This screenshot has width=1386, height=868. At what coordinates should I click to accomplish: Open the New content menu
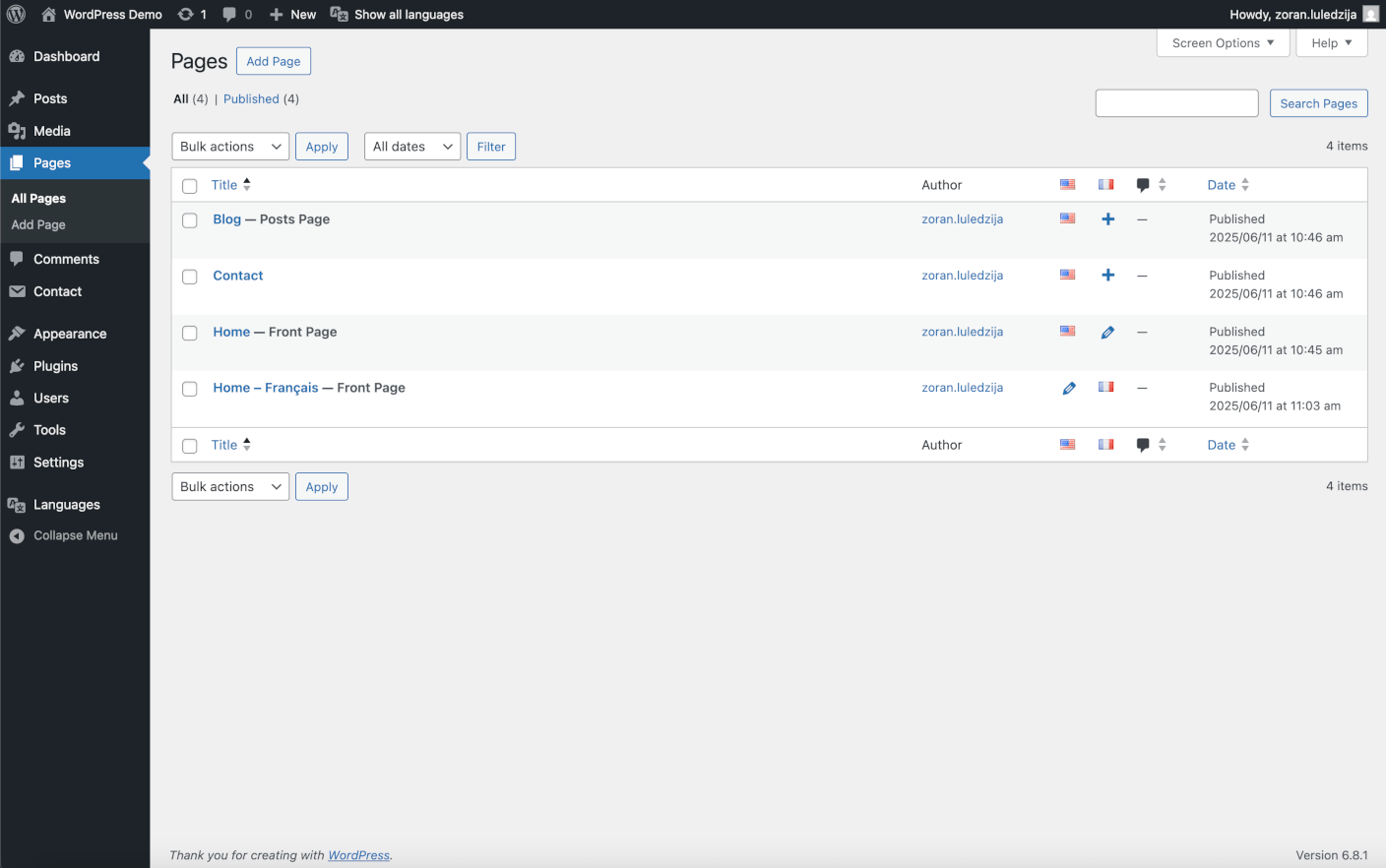pyautogui.click(x=292, y=14)
